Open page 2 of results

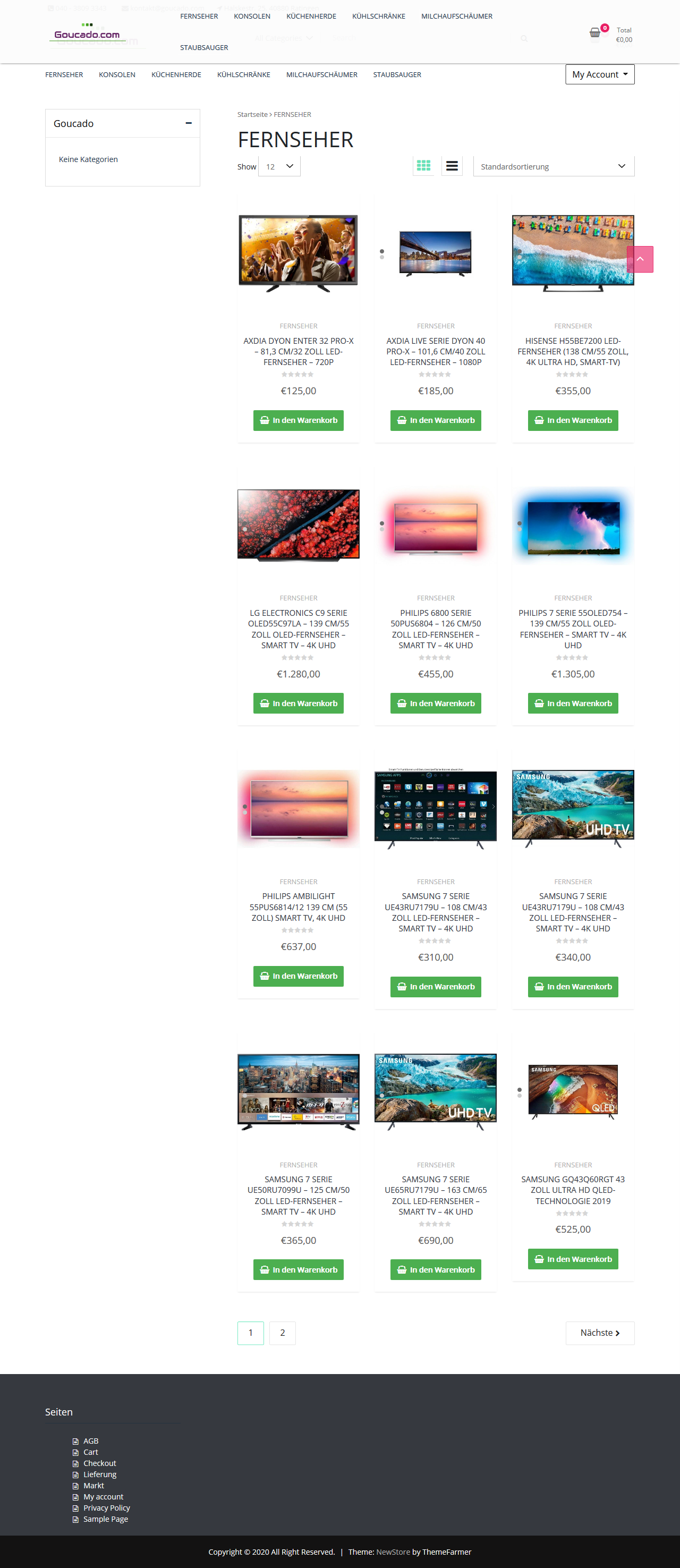pyautogui.click(x=282, y=1333)
